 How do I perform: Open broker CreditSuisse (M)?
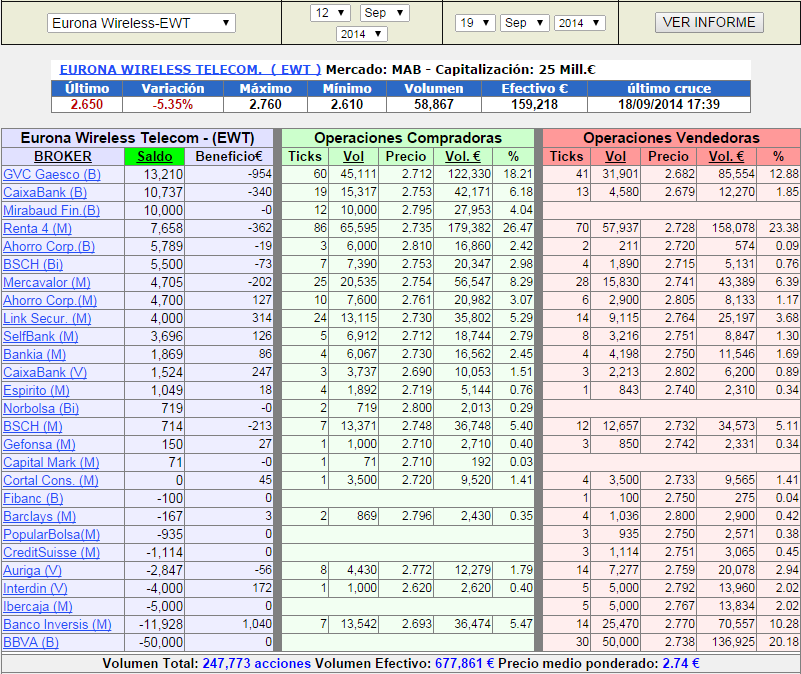click(52, 552)
